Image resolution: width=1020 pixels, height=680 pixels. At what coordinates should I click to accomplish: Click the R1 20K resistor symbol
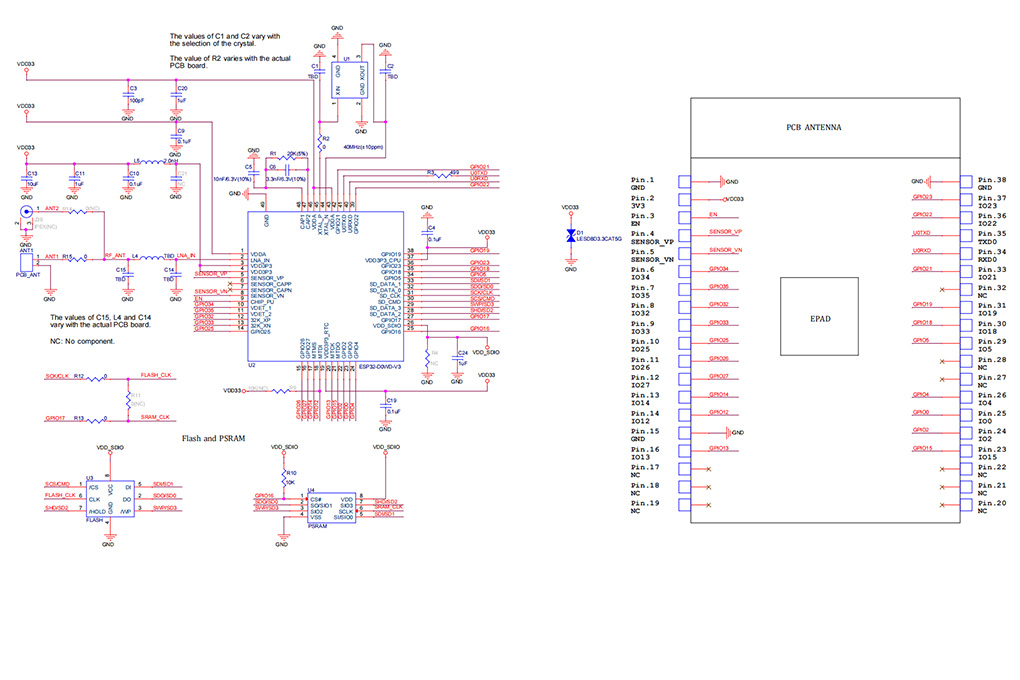tap(286, 157)
